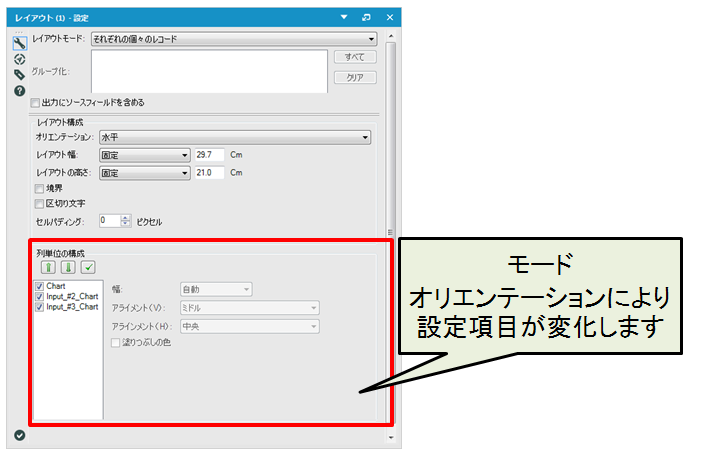The image size is (702, 460).
Task: Open the wrench configuration tab icon
Action: [x=19, y=42]
